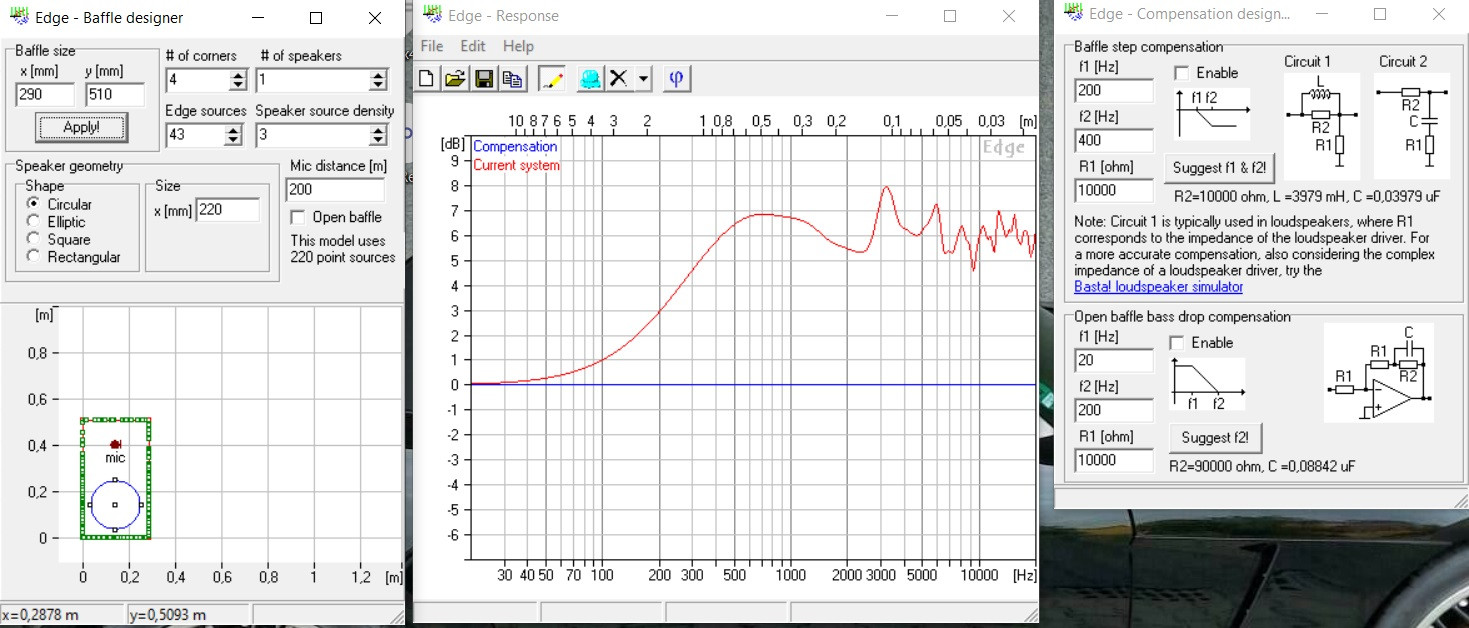Select the Elliptic speaker shape

[33, 222]
